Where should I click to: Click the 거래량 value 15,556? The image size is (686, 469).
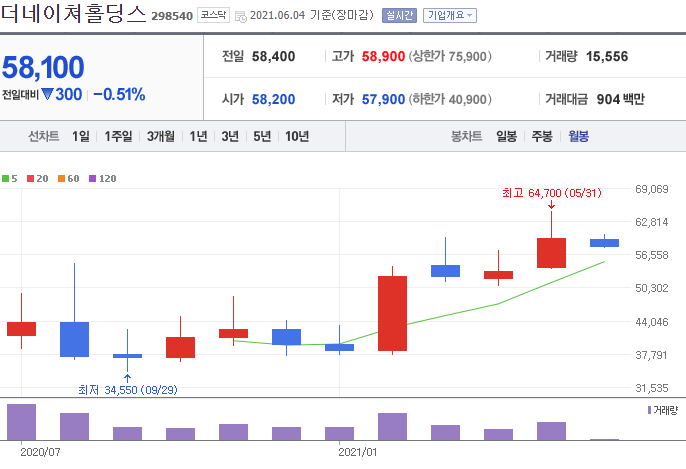[607, 56]
